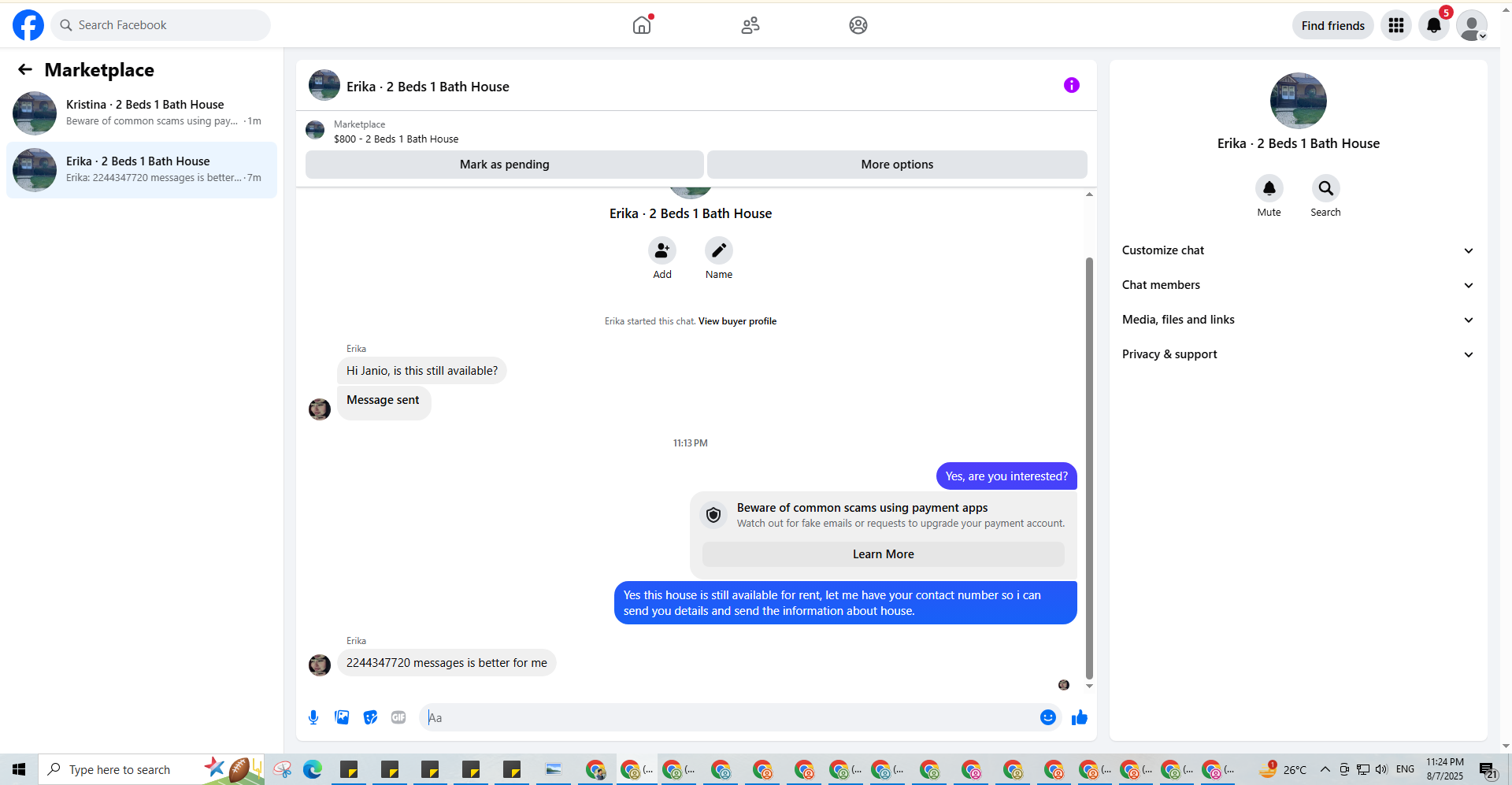Click the 'Hi Janio, is this still available?' message
Screen dimensions: 1512x785
[422, 371]
